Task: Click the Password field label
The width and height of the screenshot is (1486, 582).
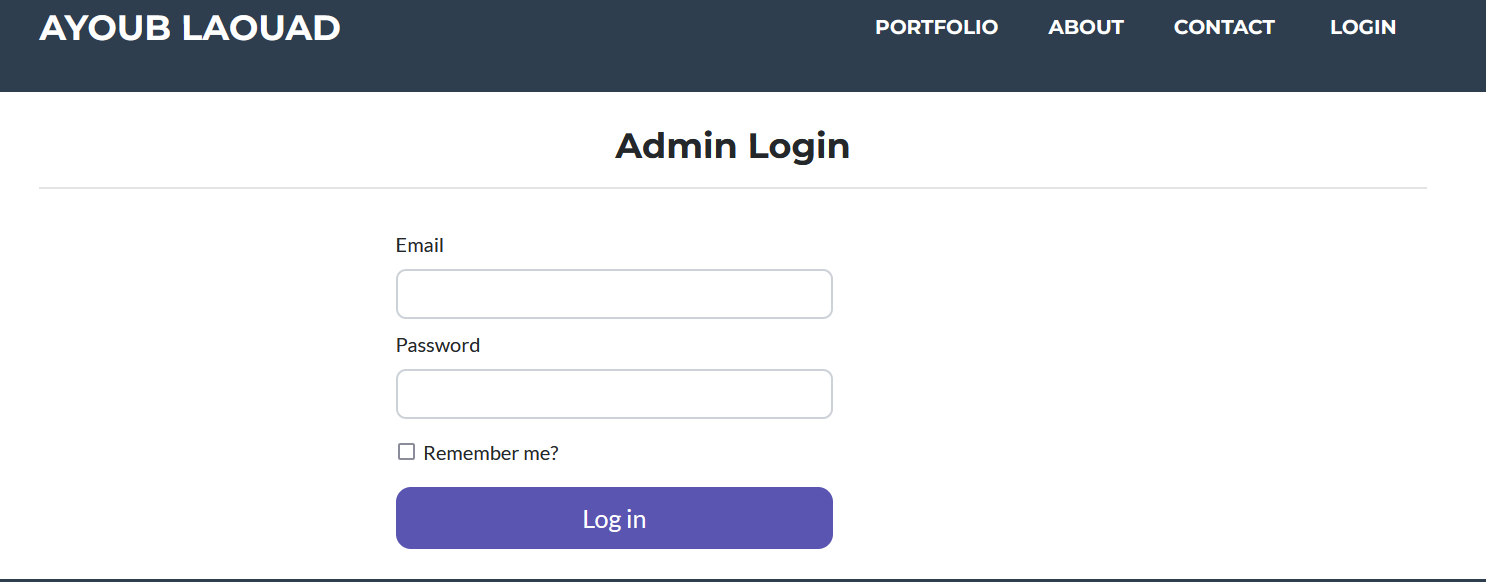Action: point(437,345)
